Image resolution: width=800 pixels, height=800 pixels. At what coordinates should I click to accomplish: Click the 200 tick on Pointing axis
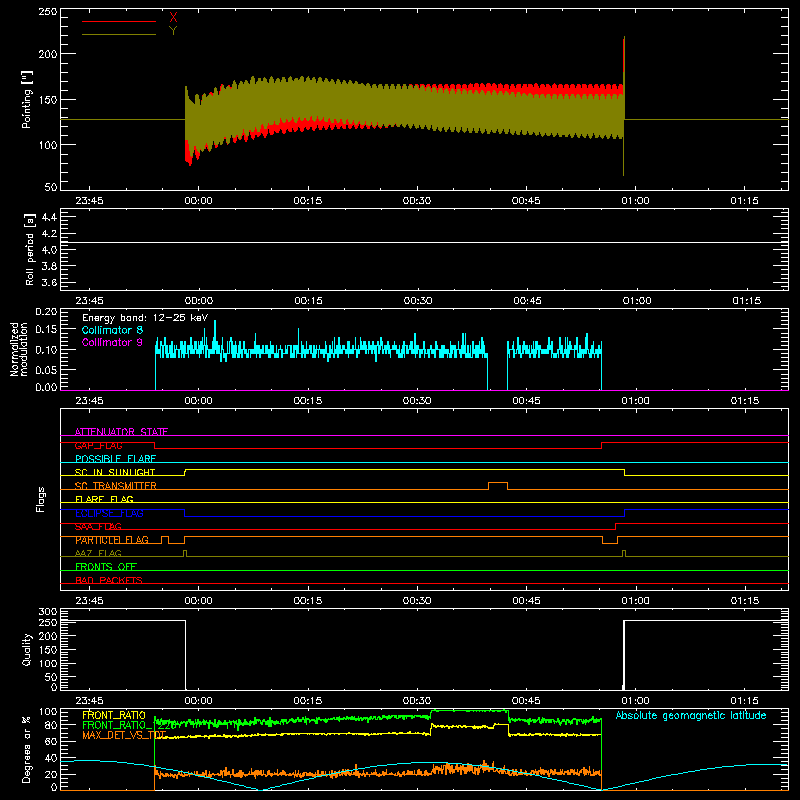tap(48, 54)
